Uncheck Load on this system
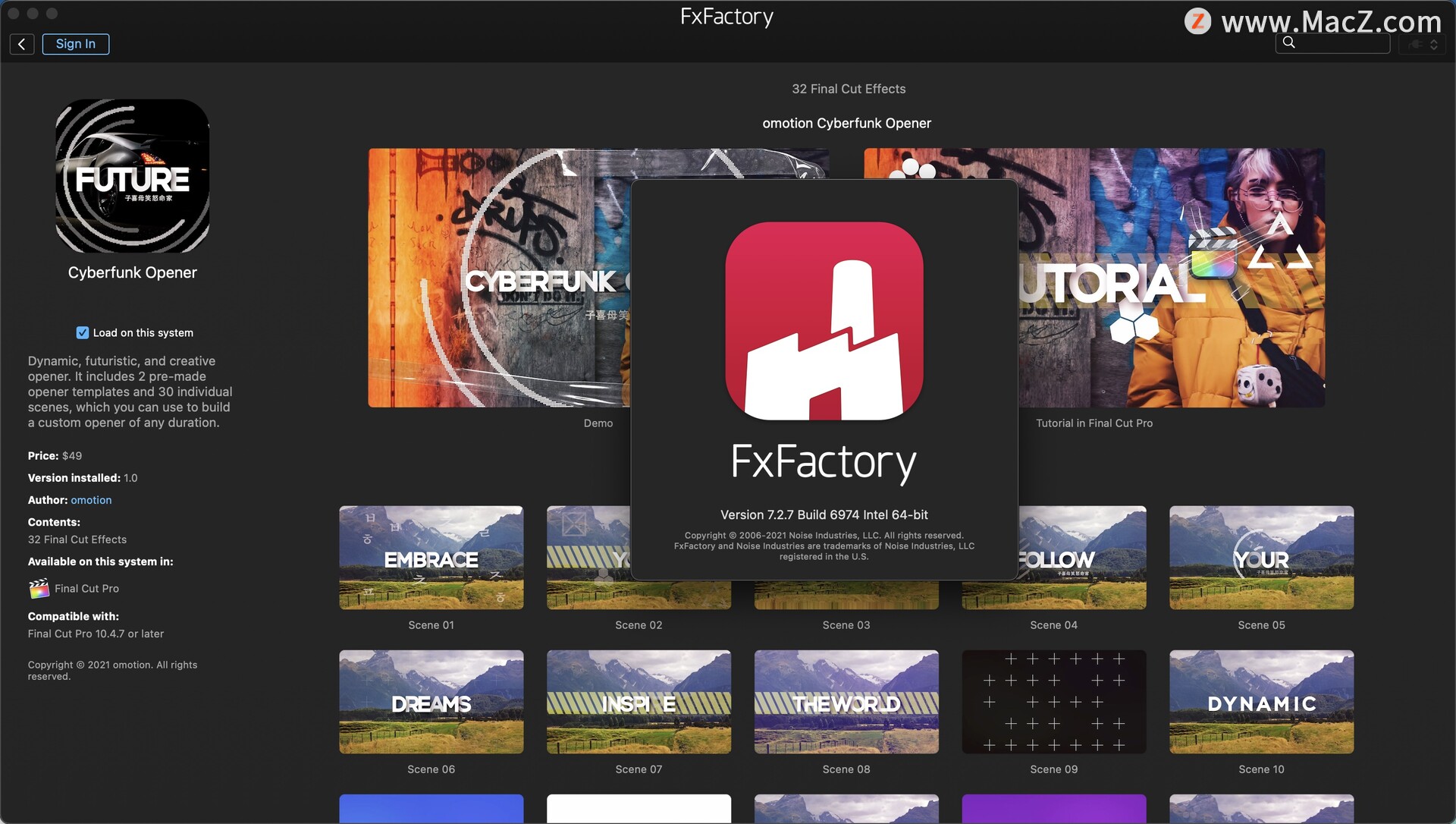The image size is (1456, 824). point(83,333)
